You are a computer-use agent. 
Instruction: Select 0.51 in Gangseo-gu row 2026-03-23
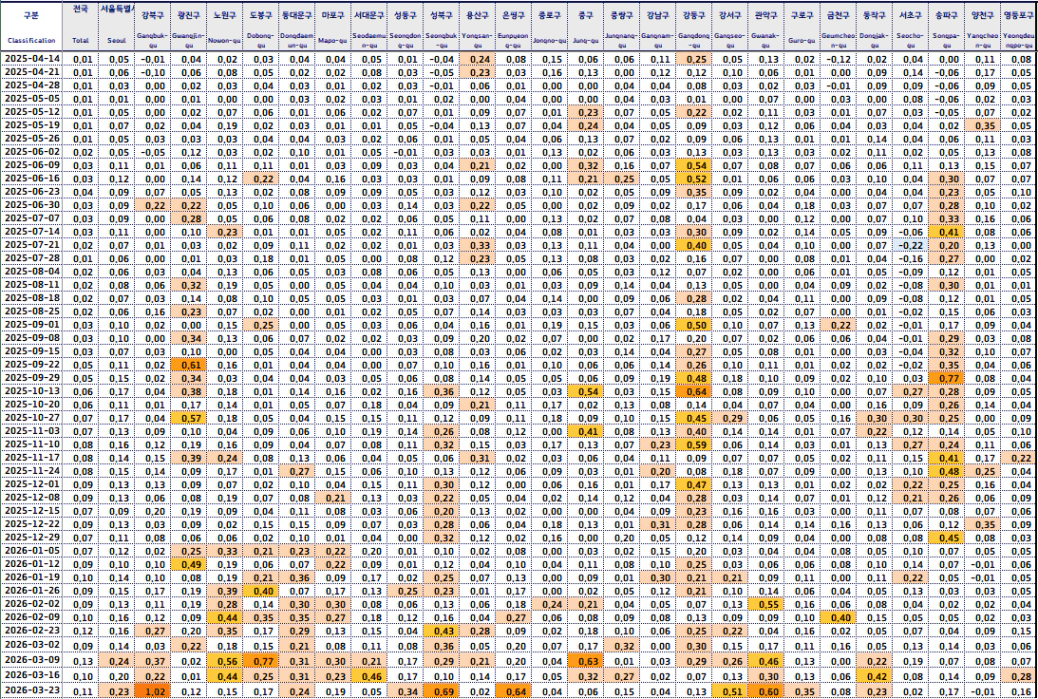pos(729,691)
